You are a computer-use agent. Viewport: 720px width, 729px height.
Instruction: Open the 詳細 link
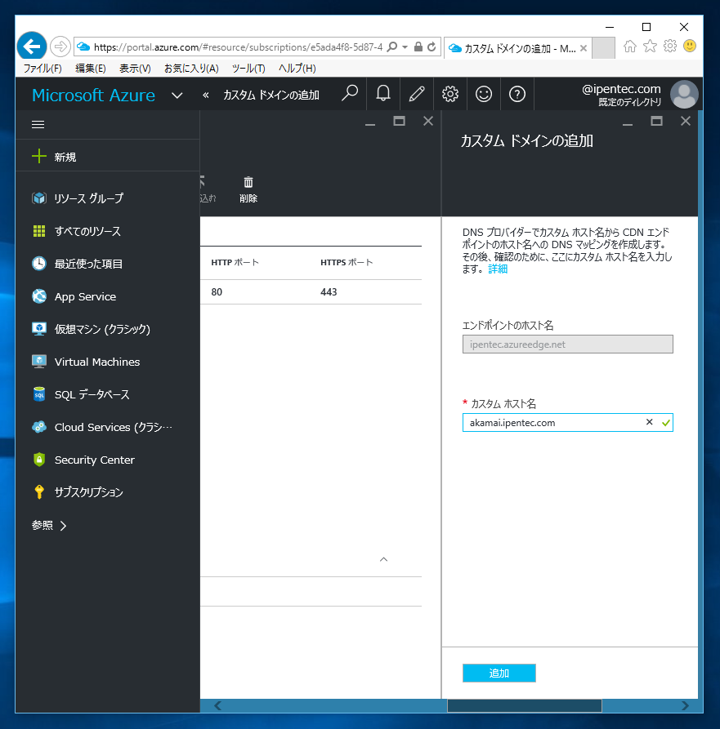point(497,269)
